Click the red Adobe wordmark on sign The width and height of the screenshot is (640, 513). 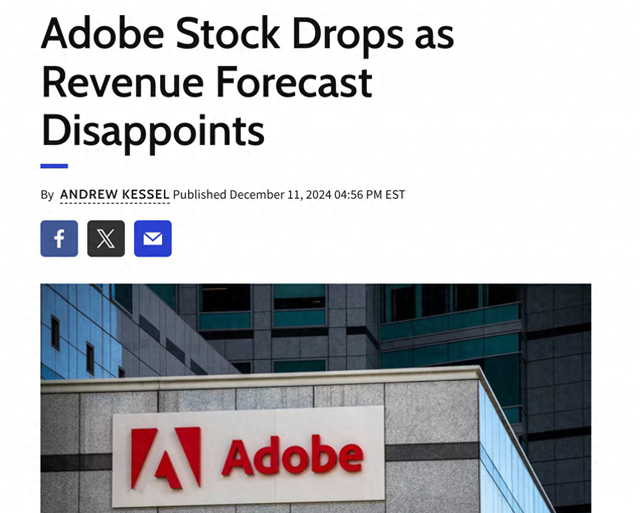coord(292,455)
